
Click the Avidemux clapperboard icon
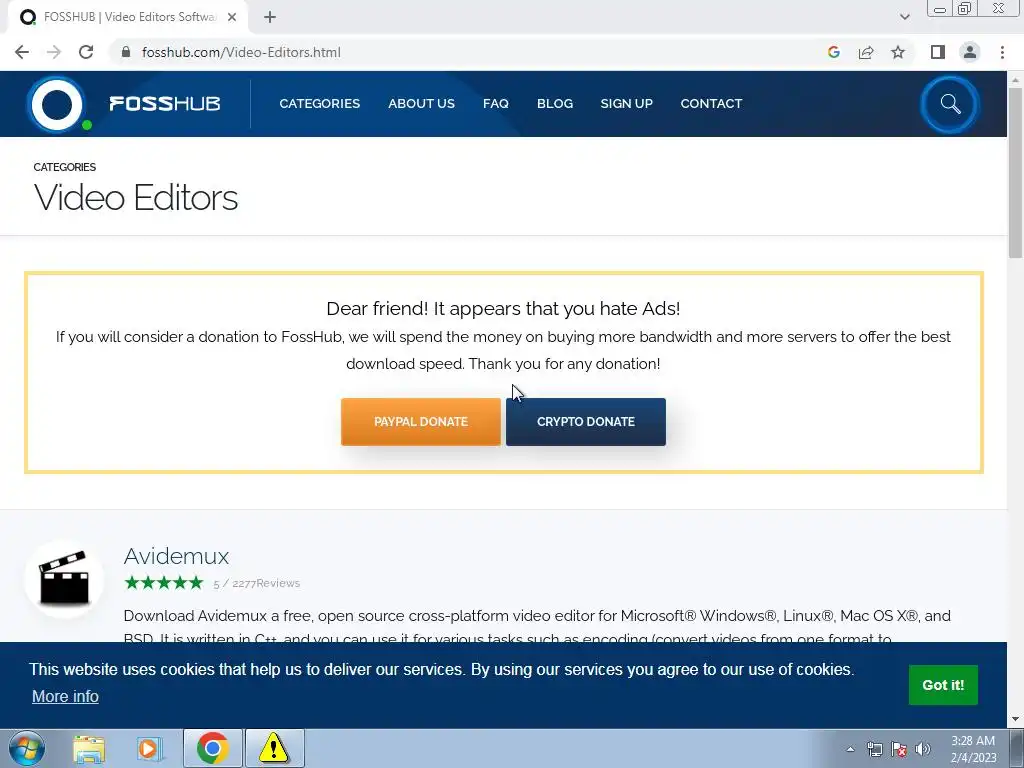pyautogui.click(x=64, y=578)
